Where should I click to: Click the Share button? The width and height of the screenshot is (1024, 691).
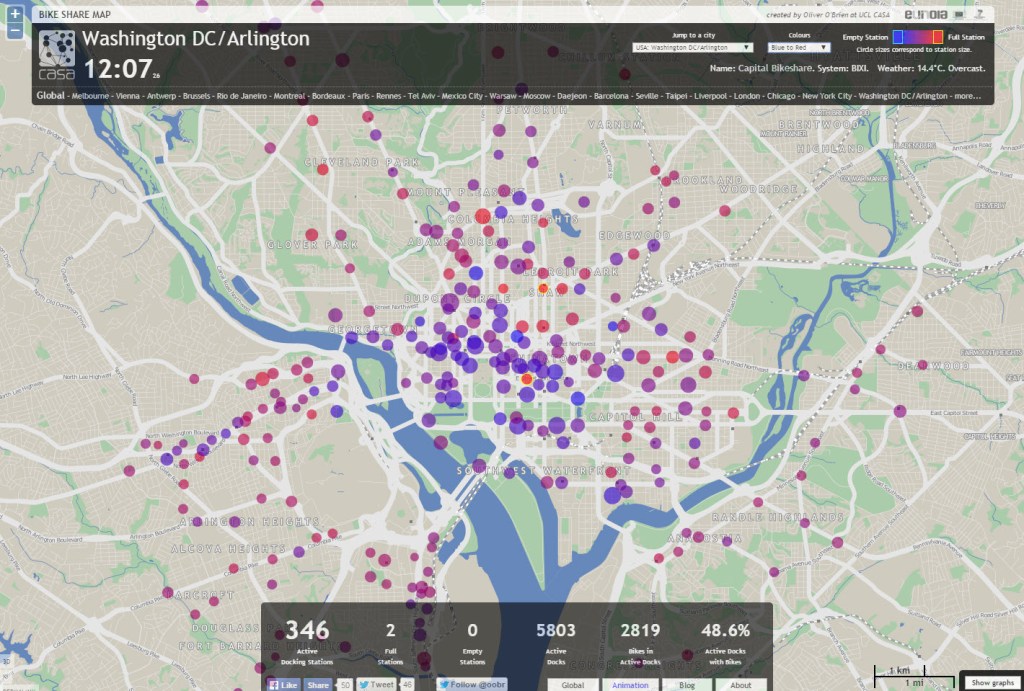click(x=318, y=684)
